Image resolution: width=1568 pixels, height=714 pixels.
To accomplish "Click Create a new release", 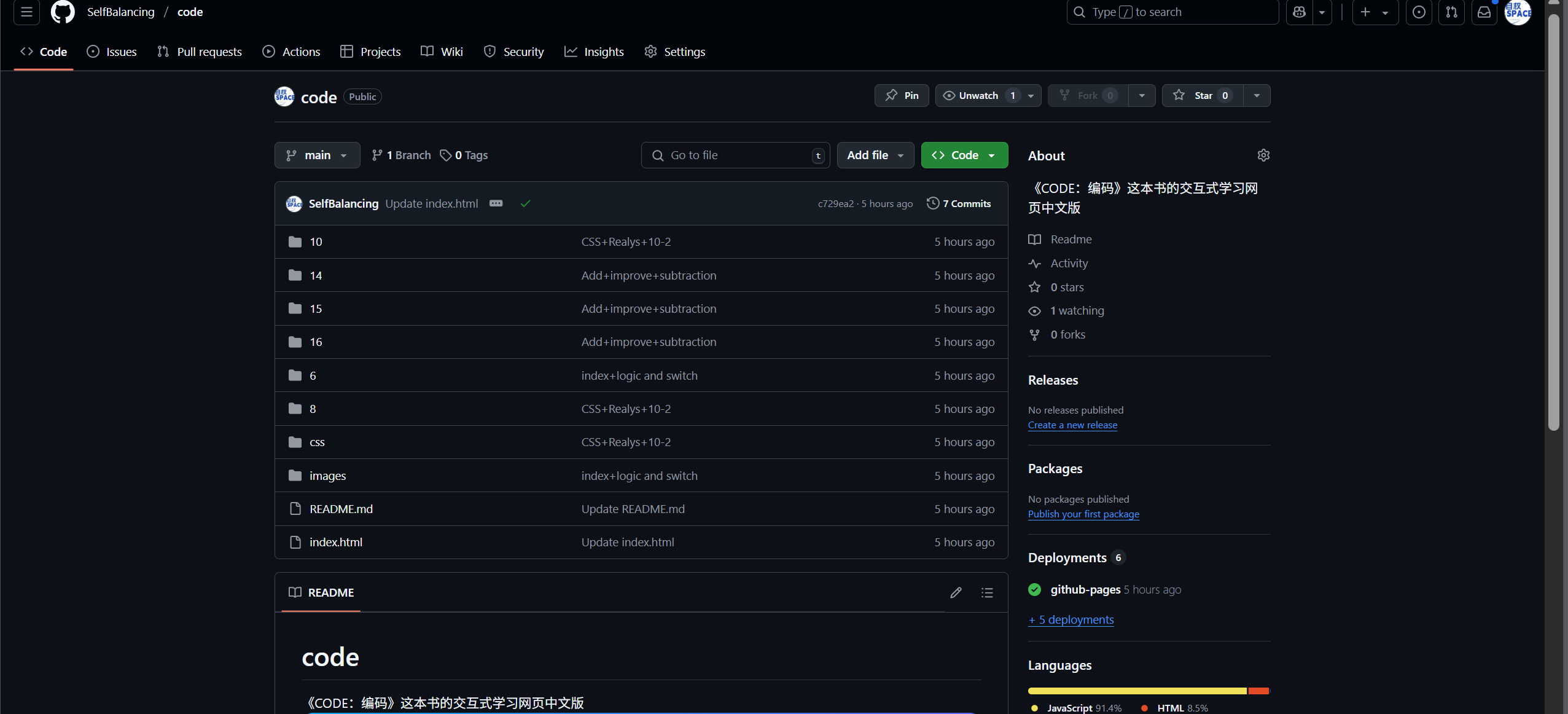I will [x=1072, y=425].
